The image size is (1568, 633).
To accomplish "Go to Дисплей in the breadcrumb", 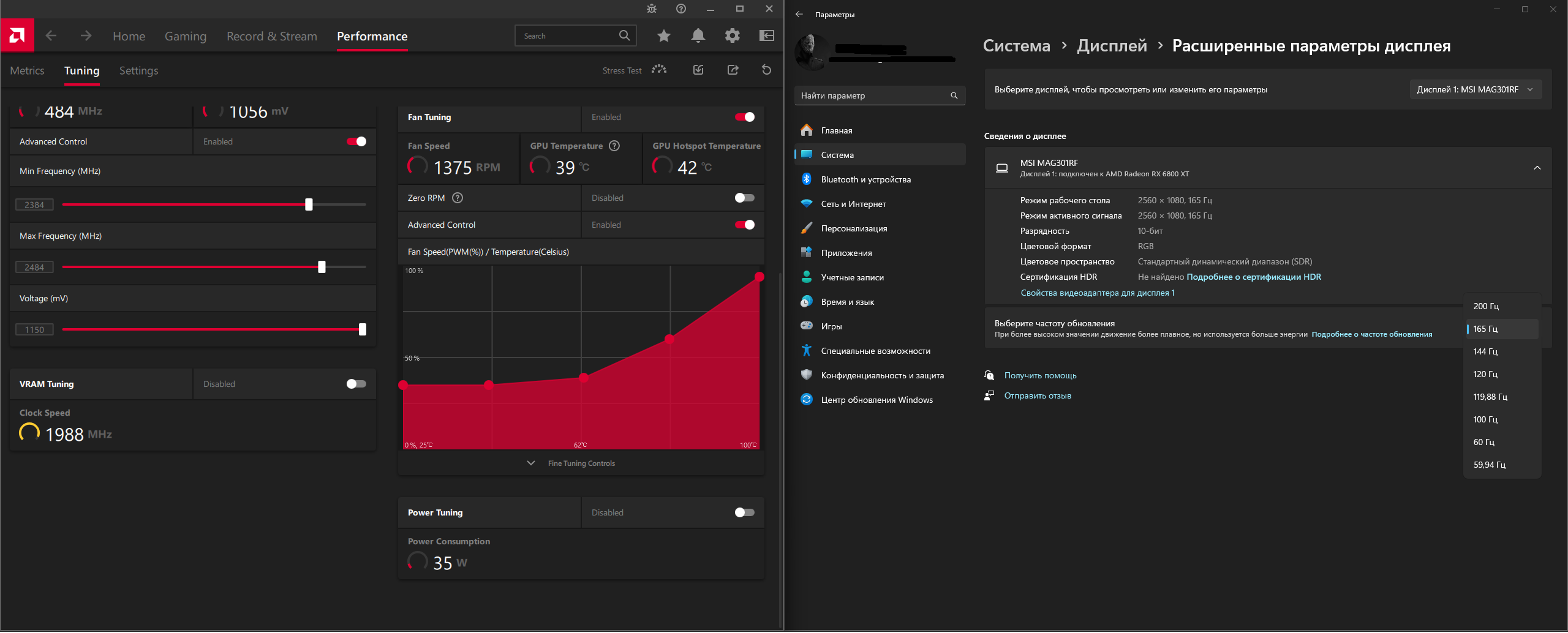I will pos(1112,46).
